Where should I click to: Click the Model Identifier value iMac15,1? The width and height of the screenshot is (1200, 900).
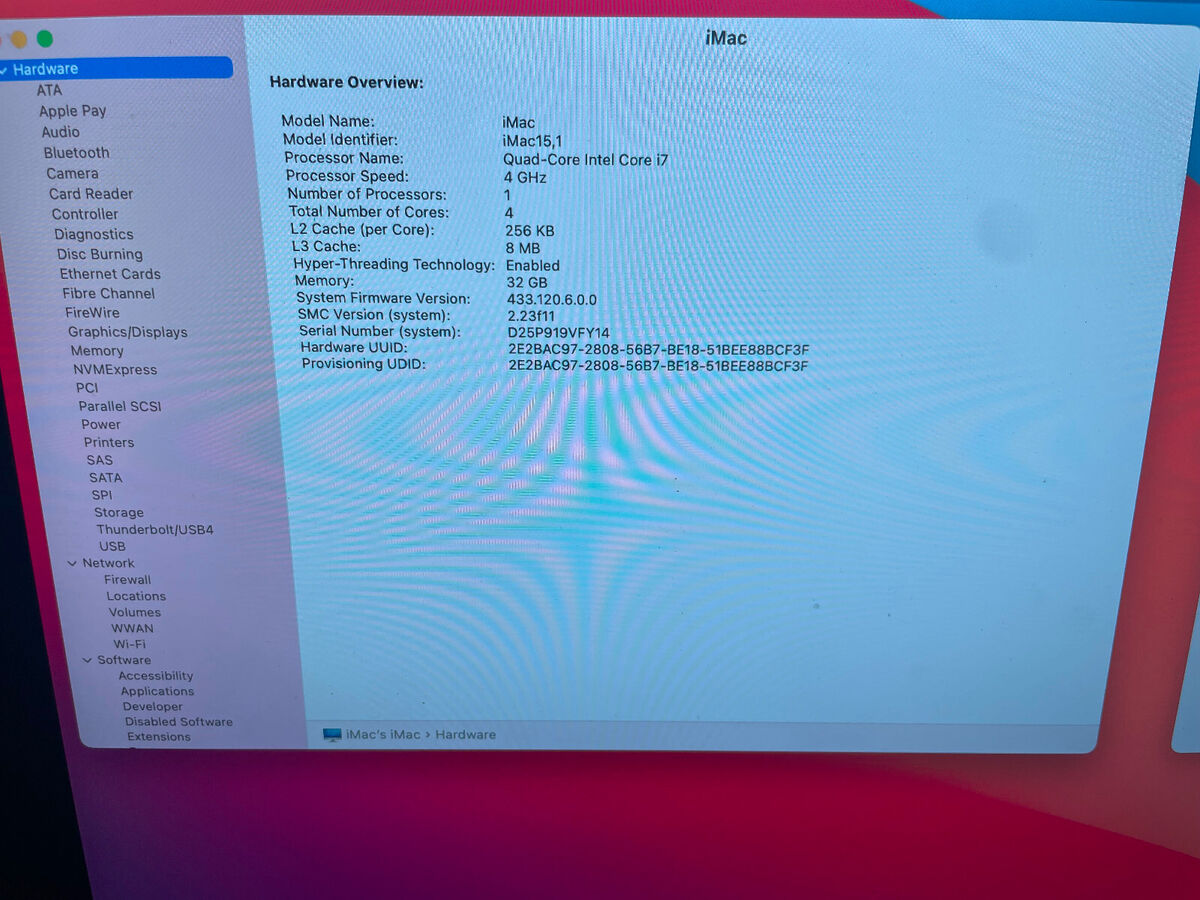coord(532,141)
